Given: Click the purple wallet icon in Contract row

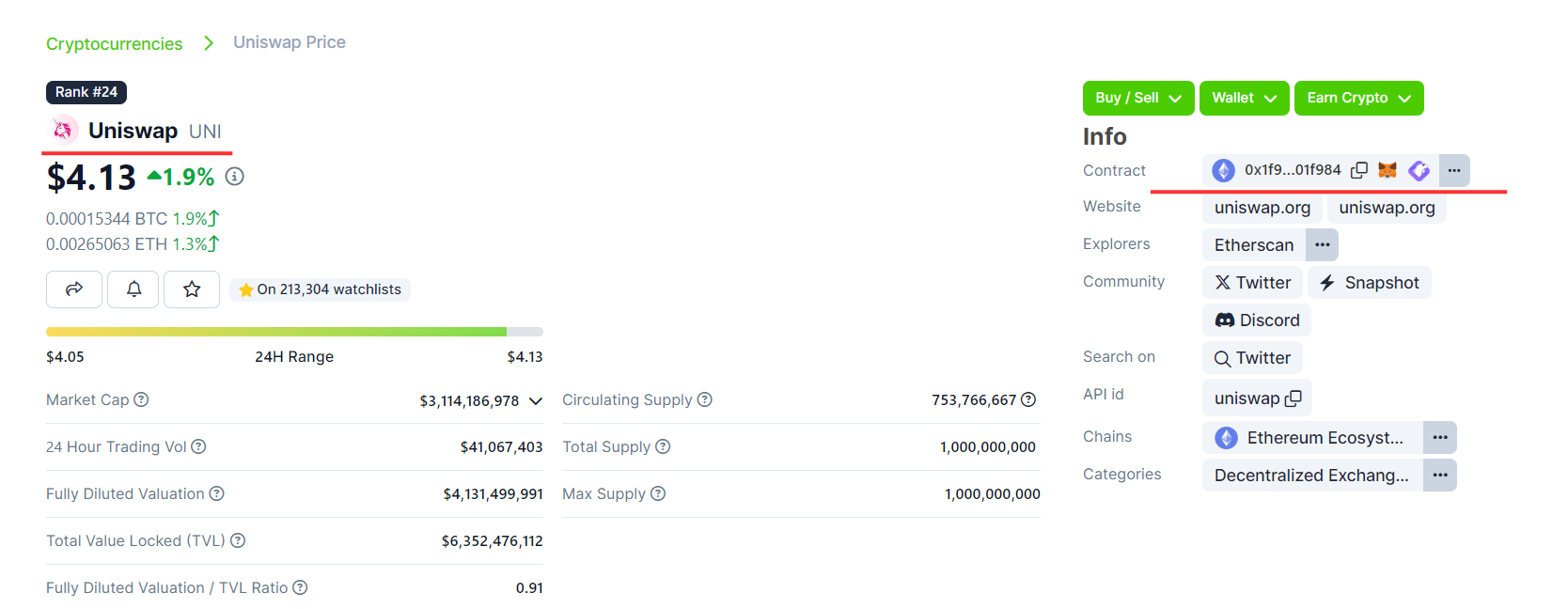Looking at the screenshot, I should 1419,170.
